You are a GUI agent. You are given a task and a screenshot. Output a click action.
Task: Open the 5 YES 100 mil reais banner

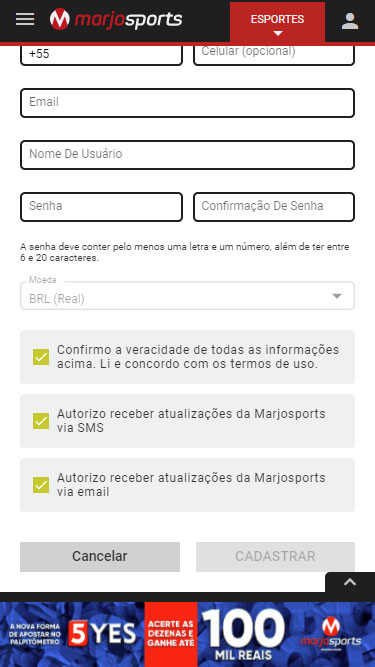[x=188, y=634]
